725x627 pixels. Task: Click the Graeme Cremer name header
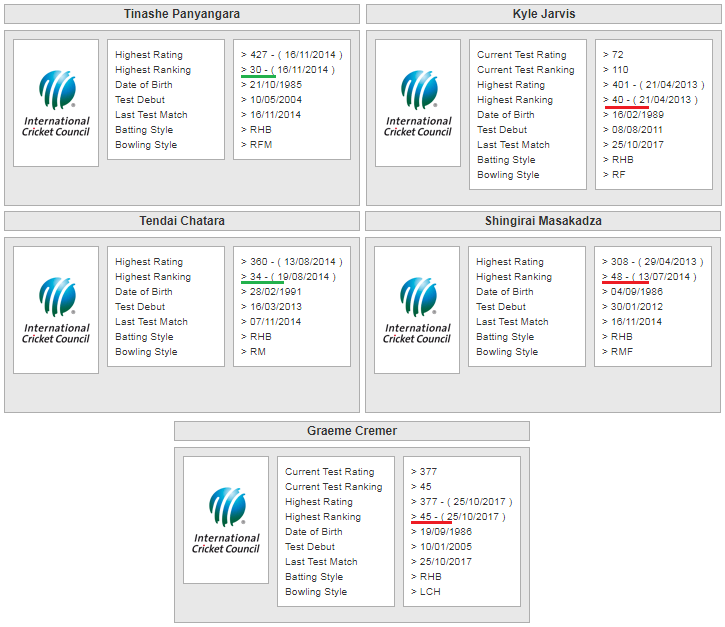(x=352, y=431)
